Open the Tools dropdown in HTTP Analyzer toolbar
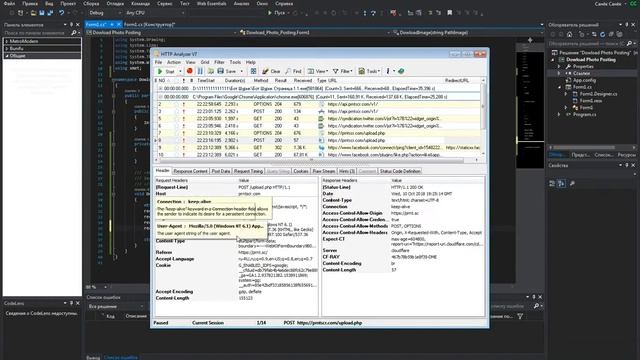The width and height of the screenshot is (640, 360). pos(369,71)
